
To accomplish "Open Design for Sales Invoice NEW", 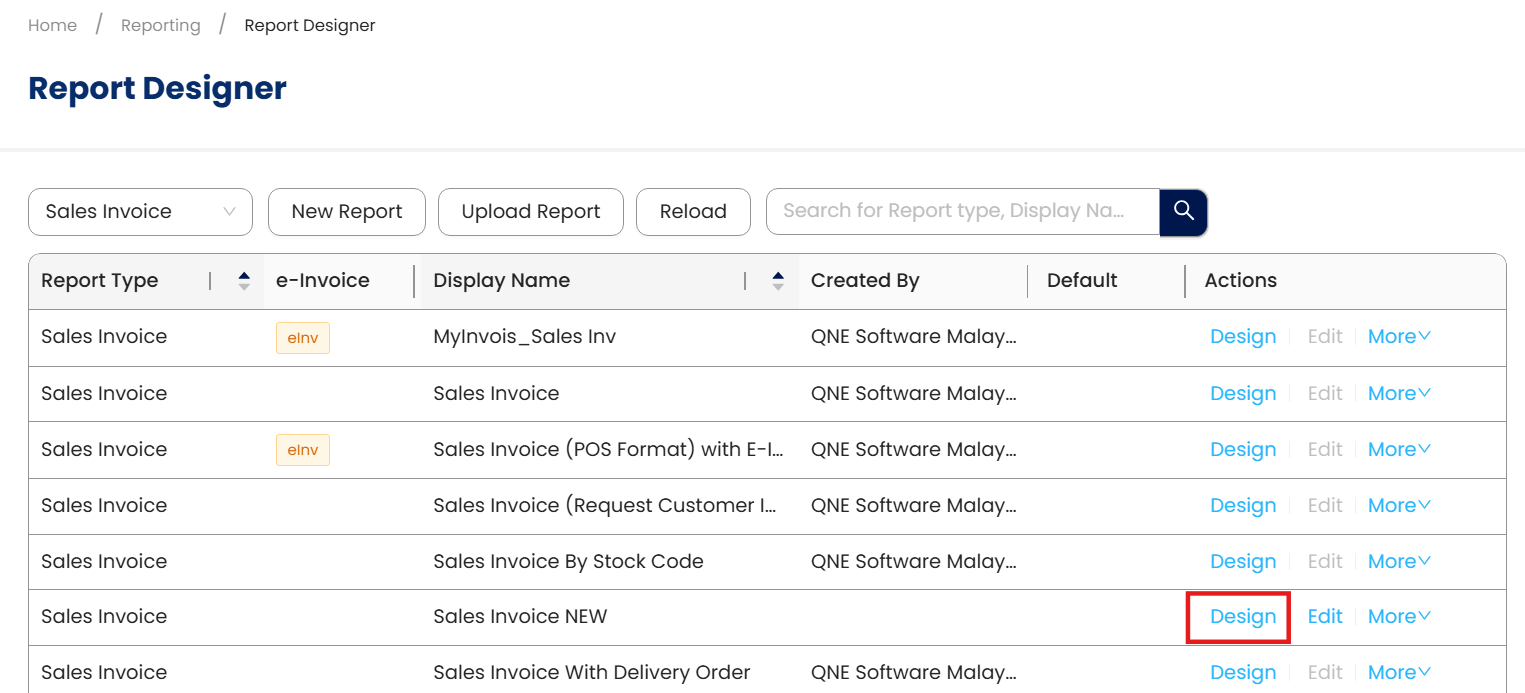I will [x=1243, y=617].
